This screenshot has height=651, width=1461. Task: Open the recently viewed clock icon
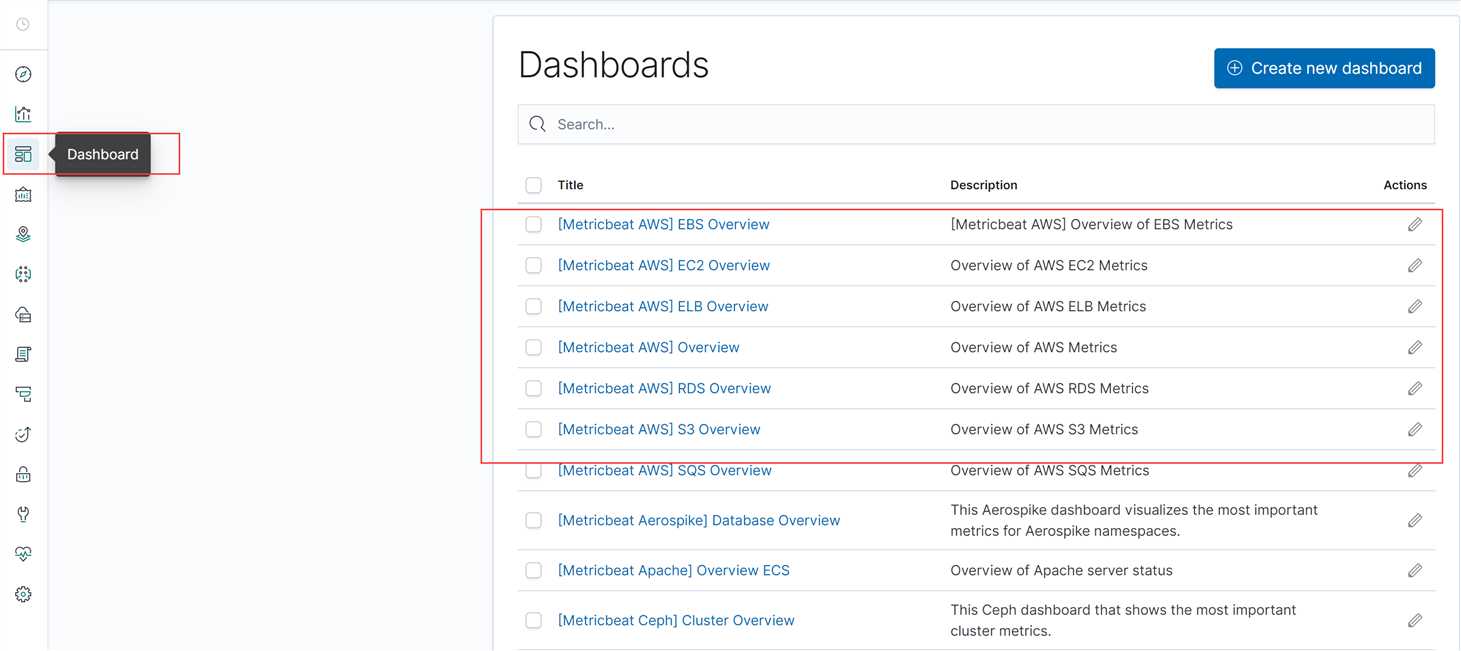(x=23, y=24)
